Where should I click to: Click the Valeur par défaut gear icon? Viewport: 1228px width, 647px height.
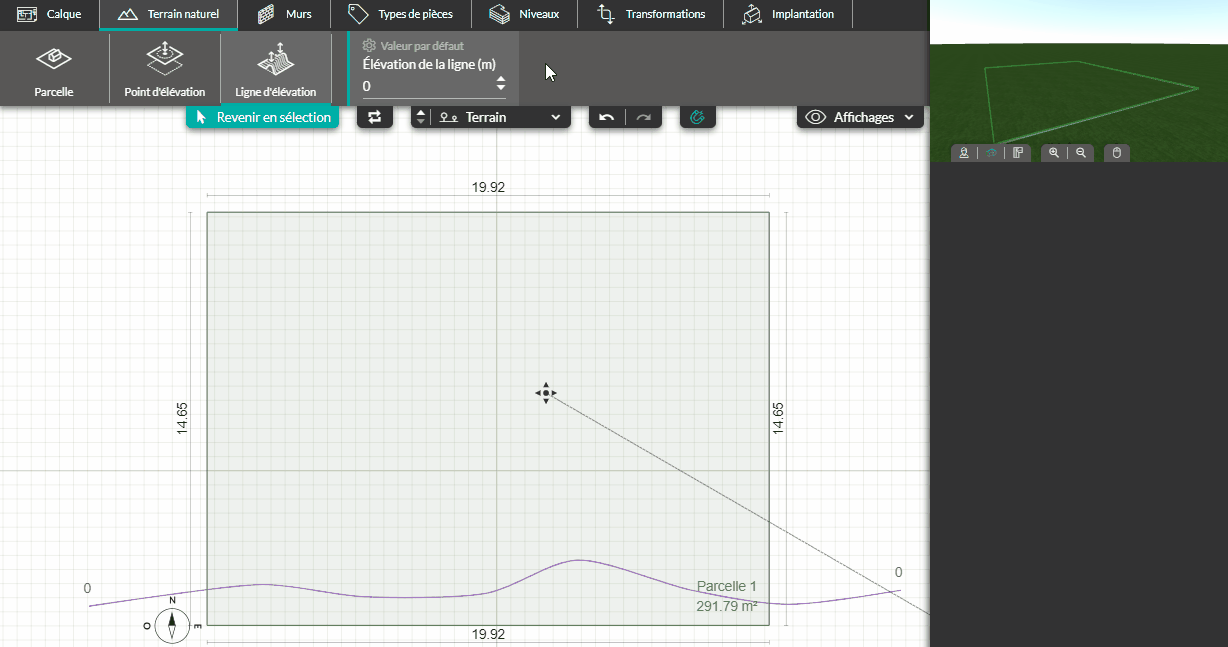(369, 46)
